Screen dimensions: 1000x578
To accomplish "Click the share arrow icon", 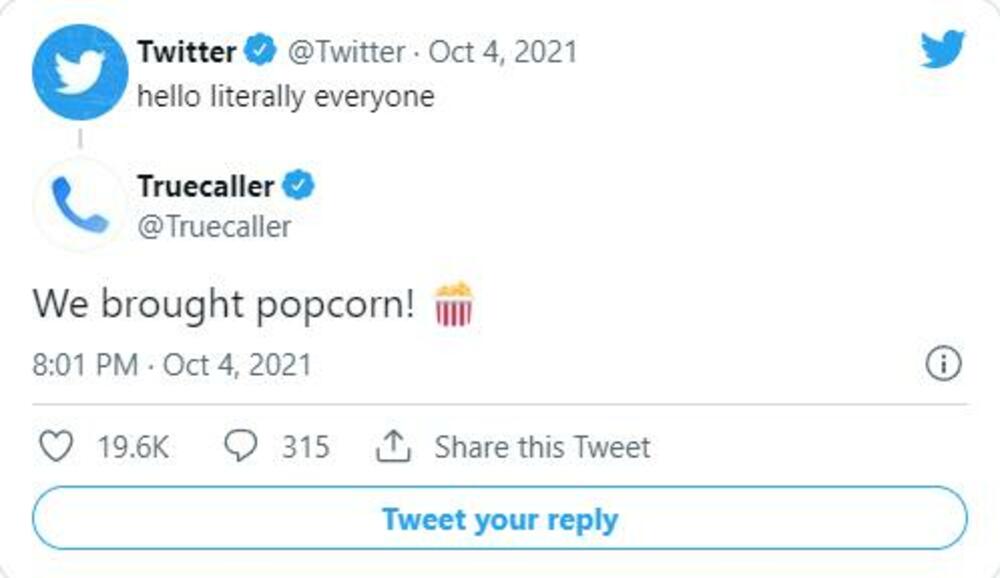I will click(x=394, y=446).
